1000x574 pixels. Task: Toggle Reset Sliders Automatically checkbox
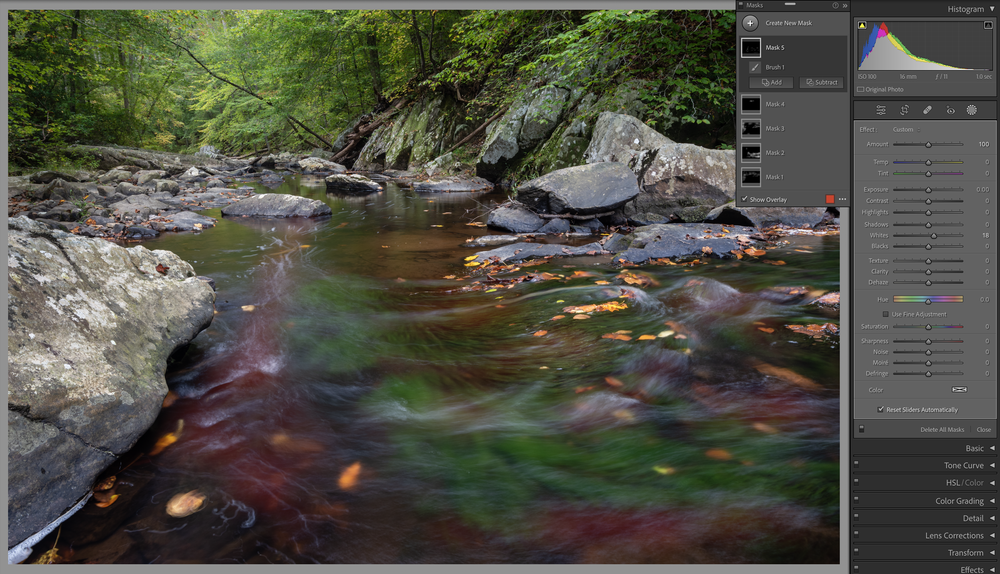click(x=881, y=409)
